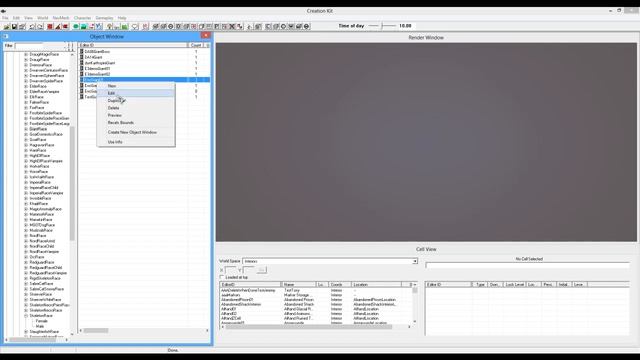Click the X coordinate field in Cell View
Image resolution: width=640 pixels, height=360 pixels.
231,270
